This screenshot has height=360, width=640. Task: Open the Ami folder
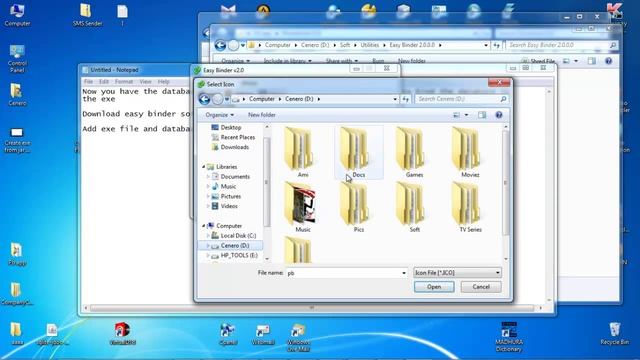pos(300,152)
